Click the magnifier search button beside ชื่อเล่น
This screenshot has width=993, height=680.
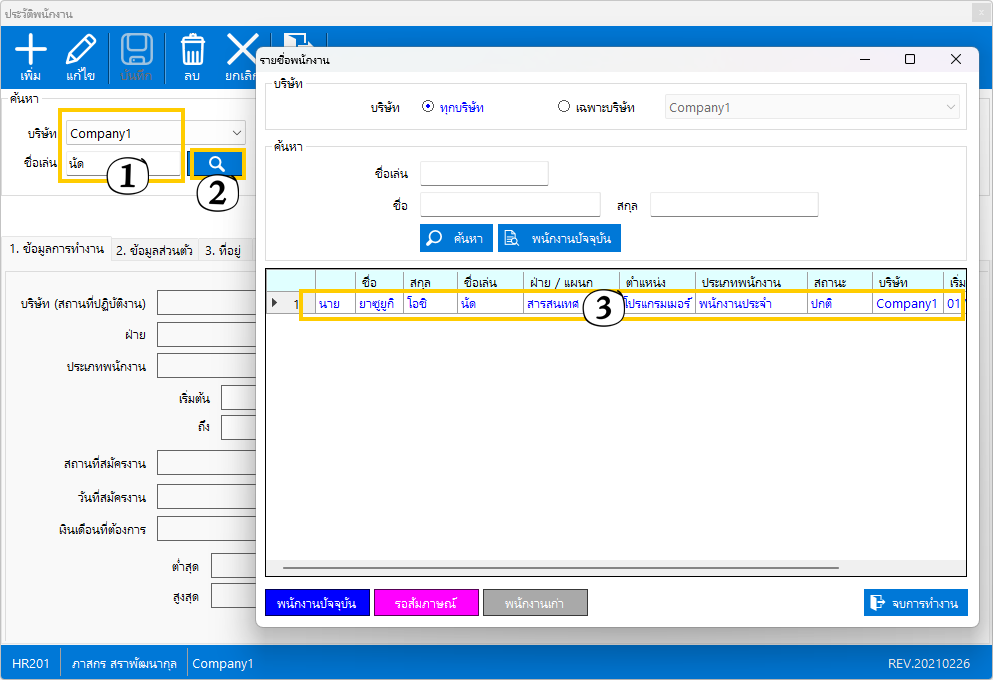pyautogui.click(x=217, y=164)
